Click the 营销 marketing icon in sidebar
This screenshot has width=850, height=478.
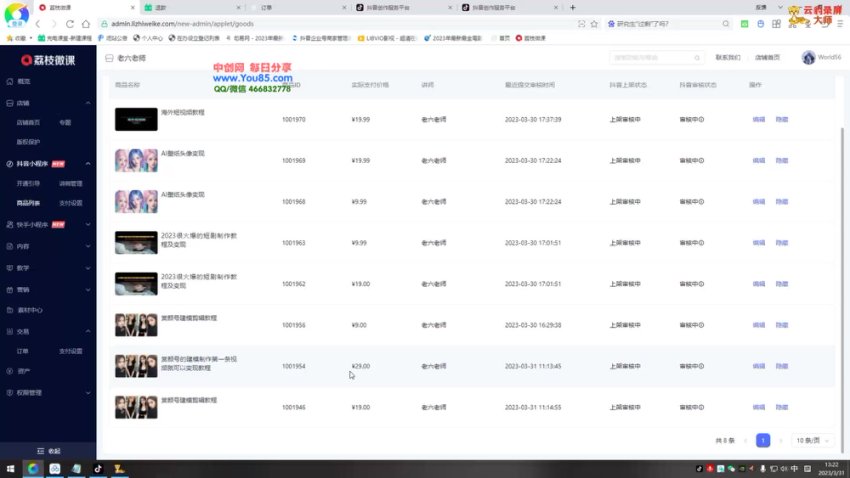point(10,290)
